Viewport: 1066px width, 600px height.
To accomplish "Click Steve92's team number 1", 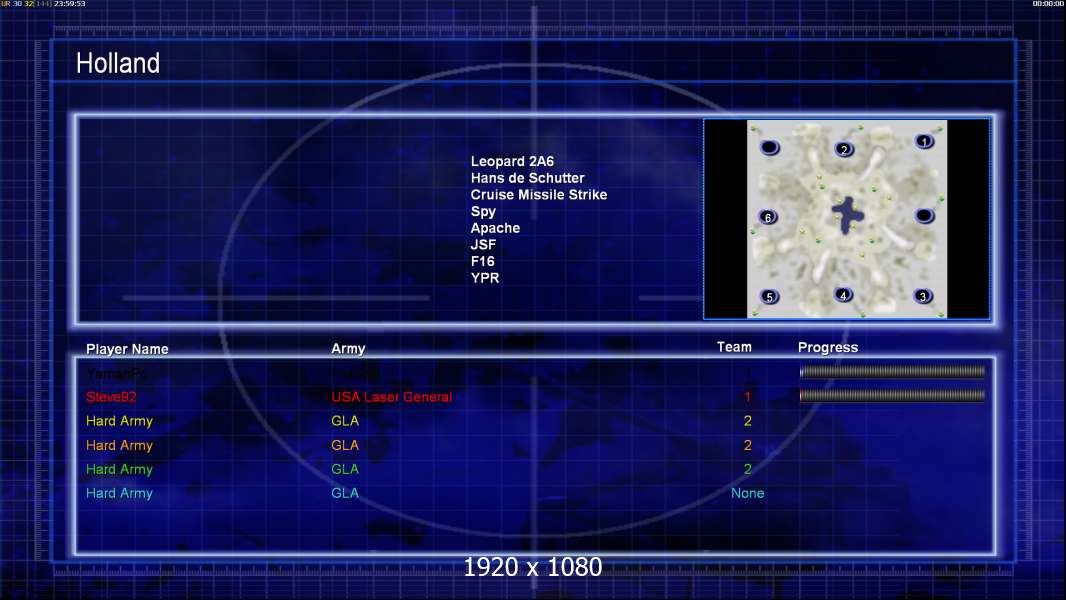I will [x=747, y=397].
